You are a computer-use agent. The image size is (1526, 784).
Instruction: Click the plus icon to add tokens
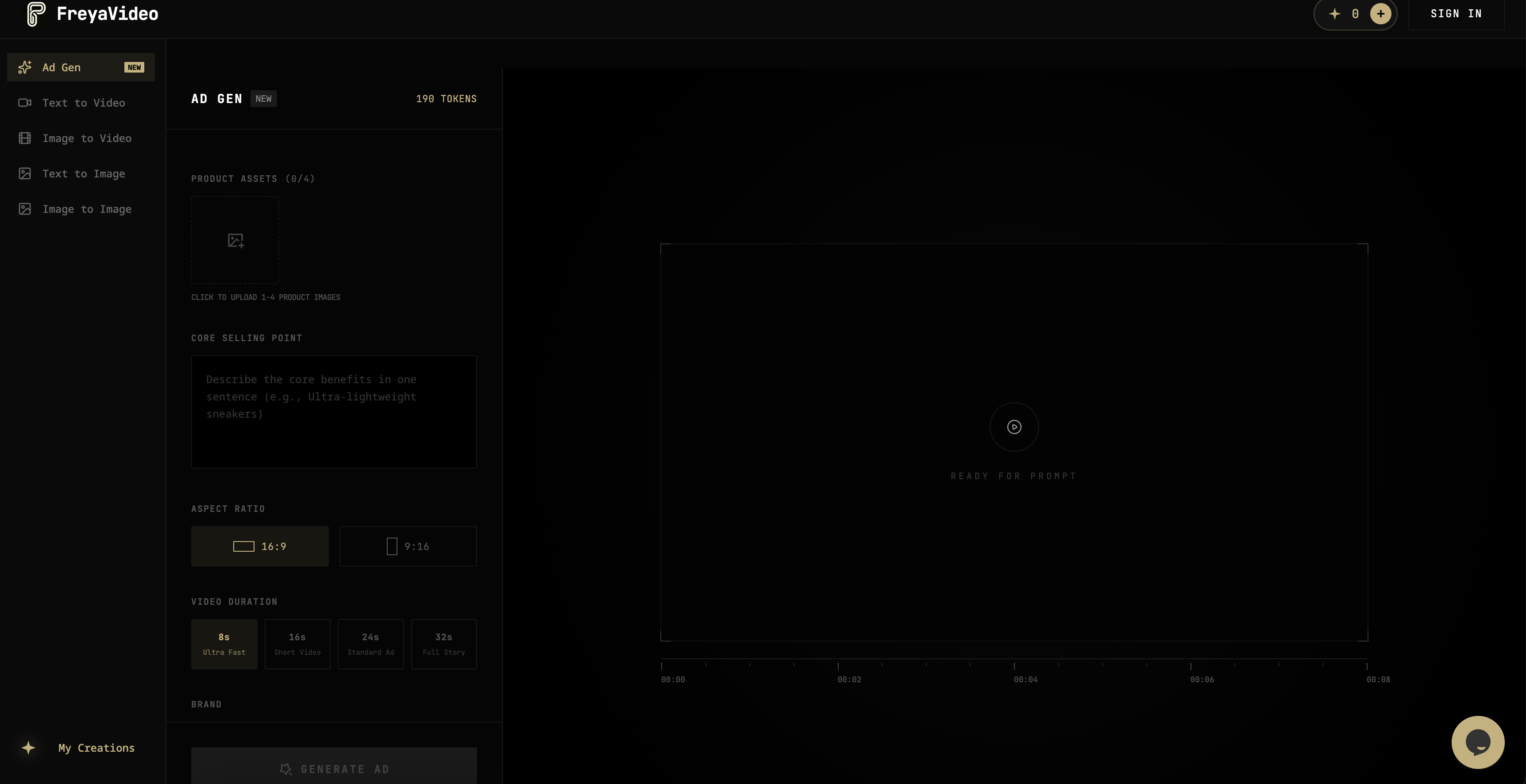[x=1381, y=14]
